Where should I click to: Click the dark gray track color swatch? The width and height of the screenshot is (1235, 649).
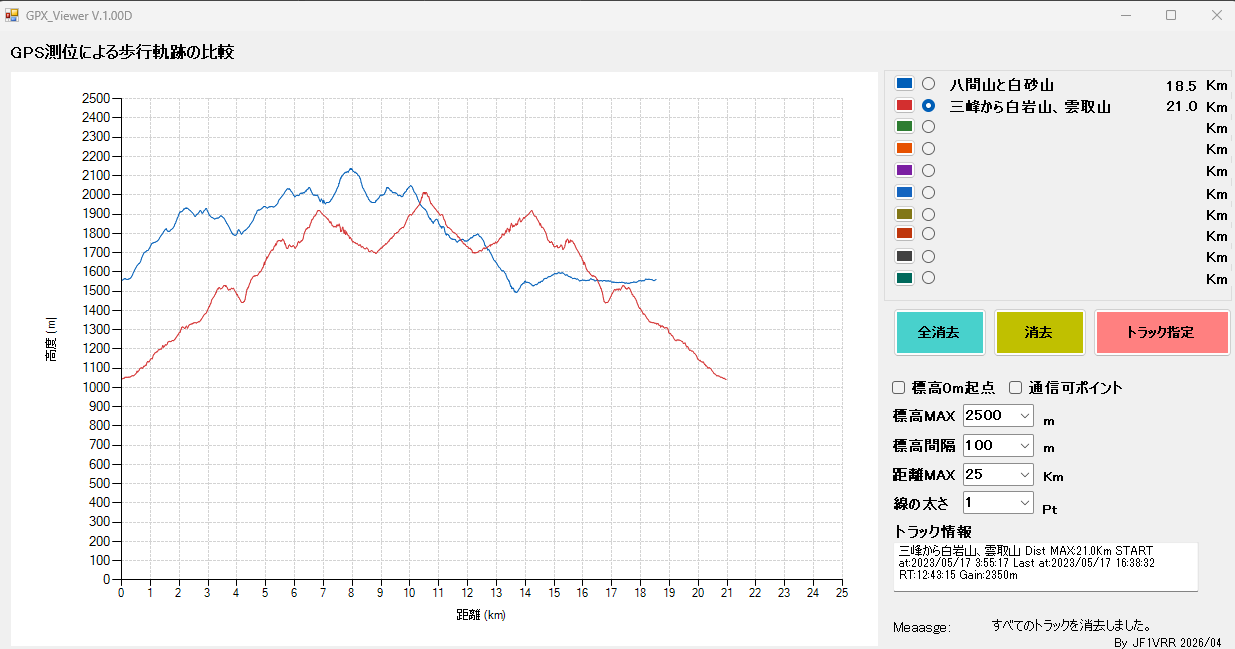coord(905,256)
